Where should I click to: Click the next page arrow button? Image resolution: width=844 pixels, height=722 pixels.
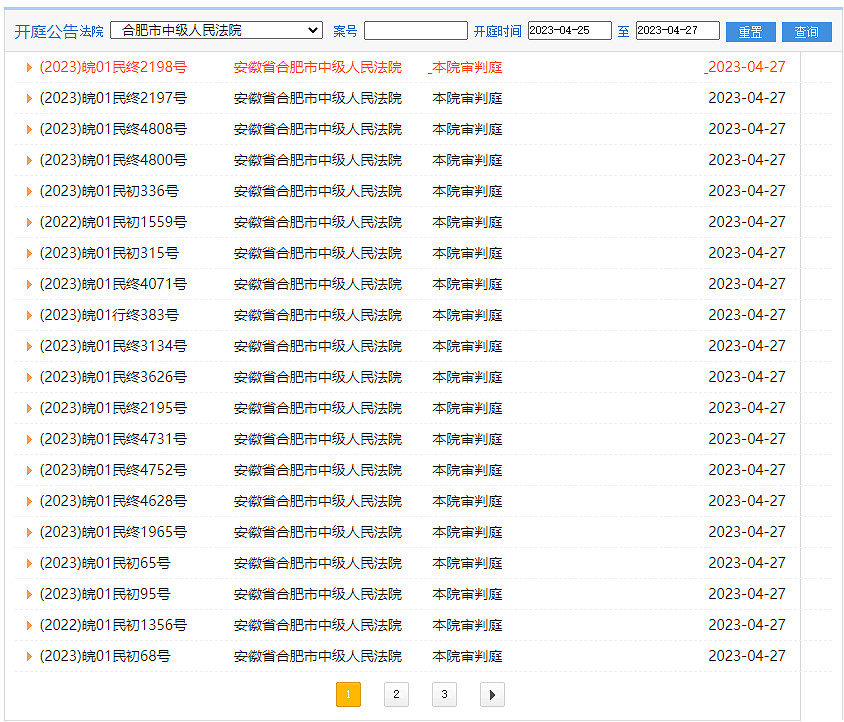(492, 694)
